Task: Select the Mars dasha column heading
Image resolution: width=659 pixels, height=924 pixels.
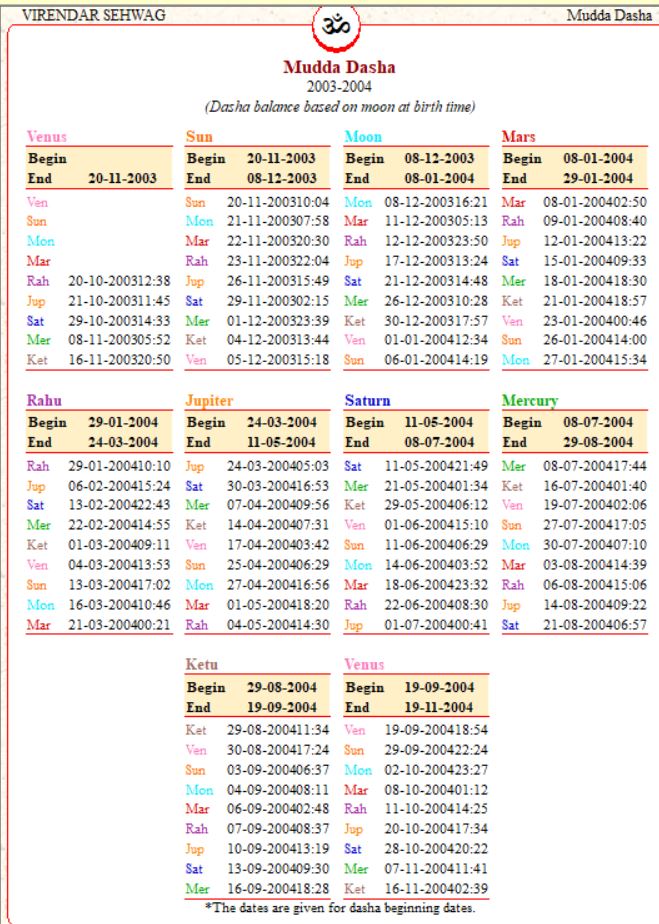Action: 520,136
